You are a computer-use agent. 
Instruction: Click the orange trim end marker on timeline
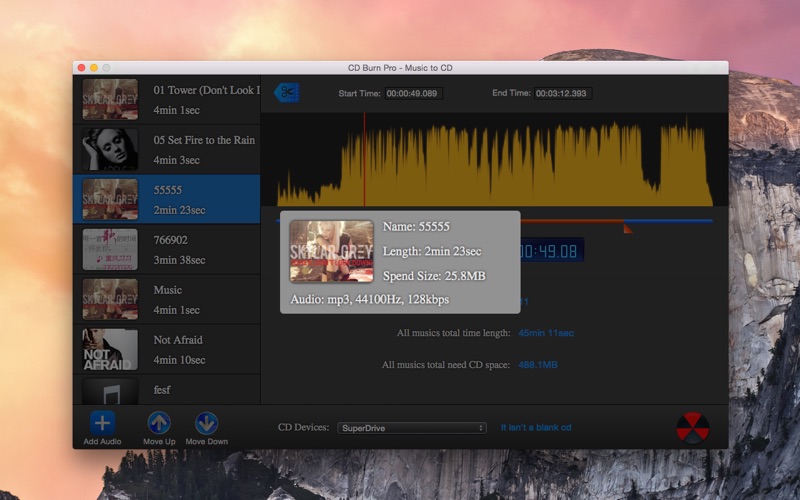pos(628,229)
